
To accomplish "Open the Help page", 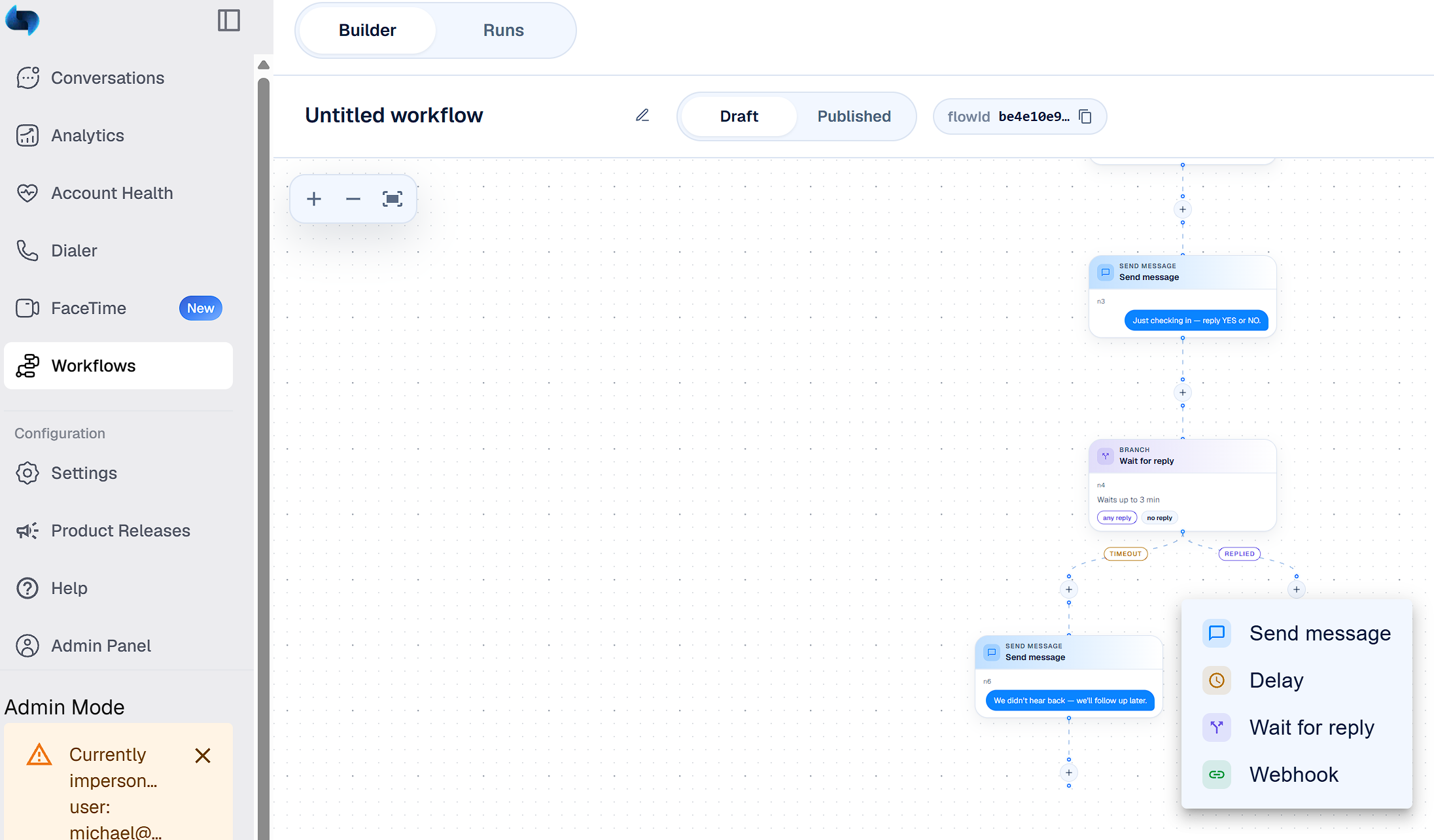I will pos(118,588).
